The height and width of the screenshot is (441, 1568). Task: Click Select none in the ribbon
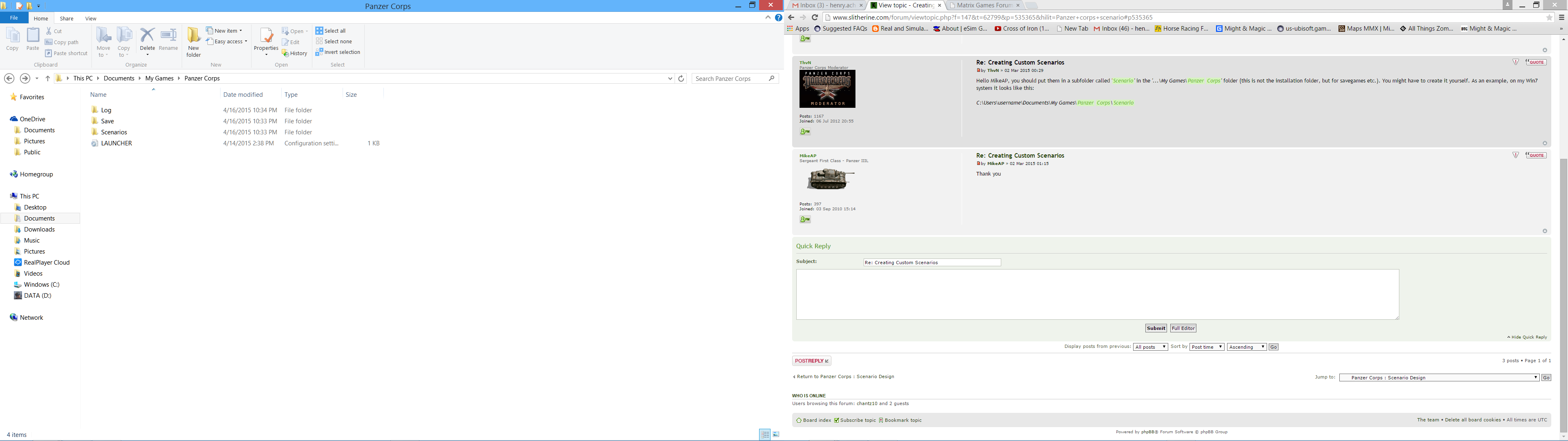334,41
